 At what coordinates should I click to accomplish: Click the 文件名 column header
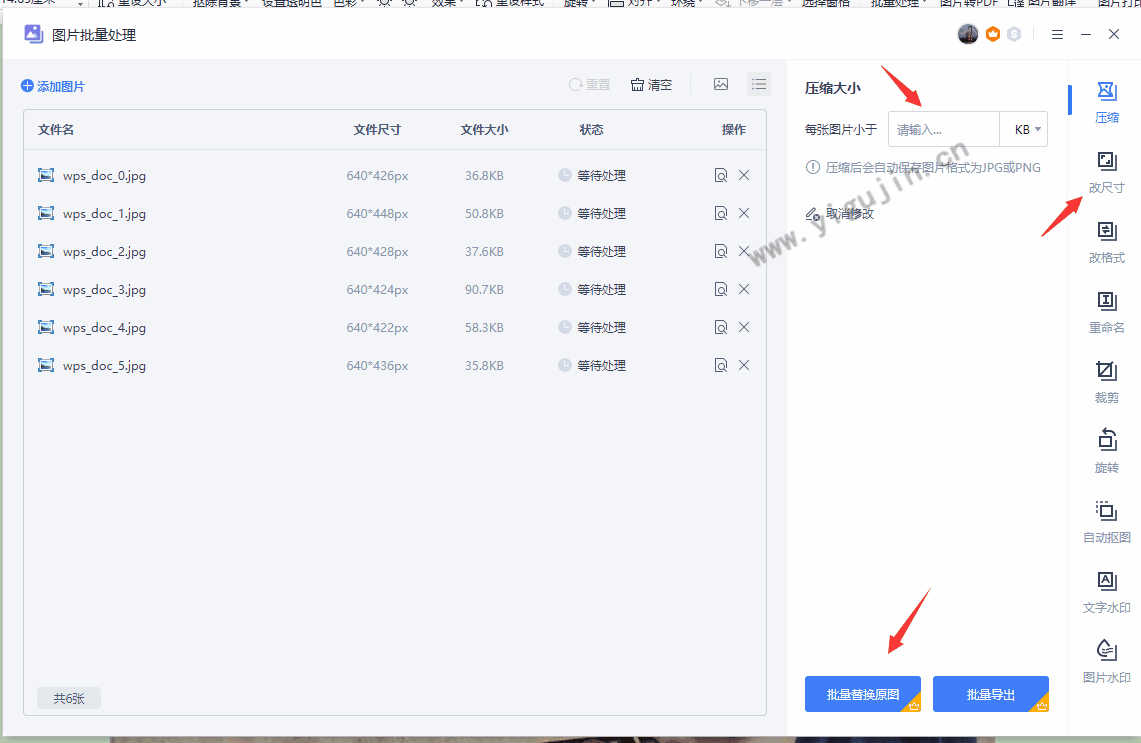(56, 130)
